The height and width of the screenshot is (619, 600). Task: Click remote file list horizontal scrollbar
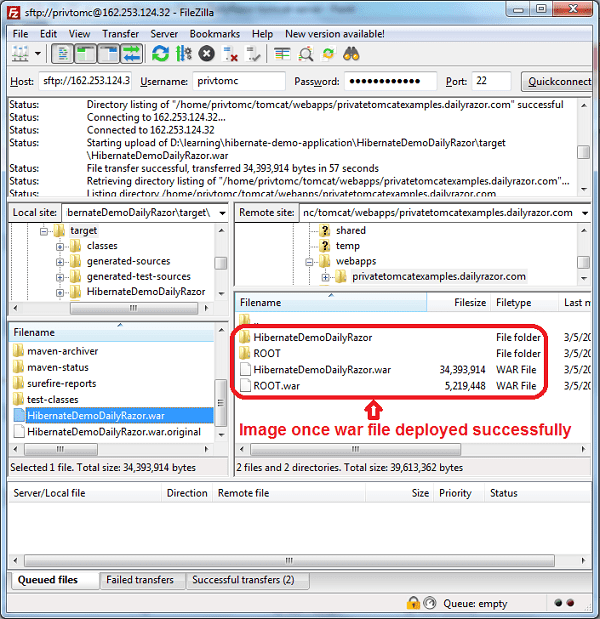[x=355, y=449]
